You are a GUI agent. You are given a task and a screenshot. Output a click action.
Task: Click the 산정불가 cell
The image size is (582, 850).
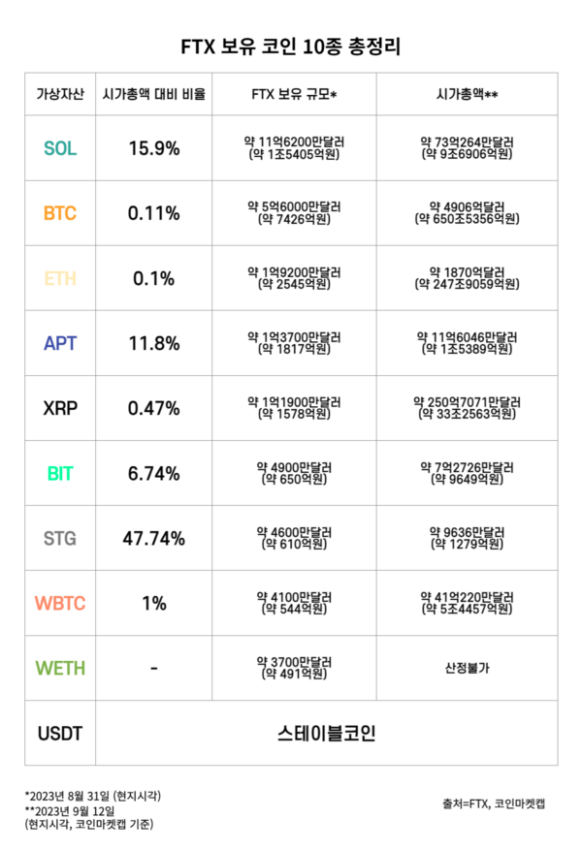(x=467, y=668)
